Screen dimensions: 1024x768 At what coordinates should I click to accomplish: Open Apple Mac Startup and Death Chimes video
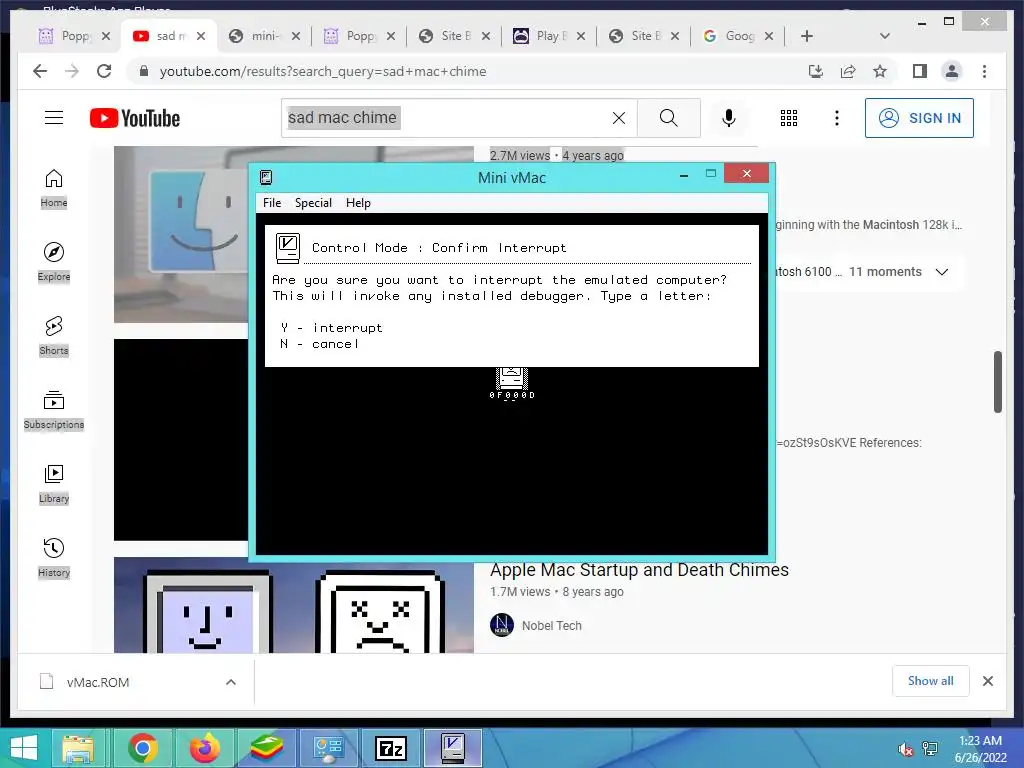click(639, 570)
